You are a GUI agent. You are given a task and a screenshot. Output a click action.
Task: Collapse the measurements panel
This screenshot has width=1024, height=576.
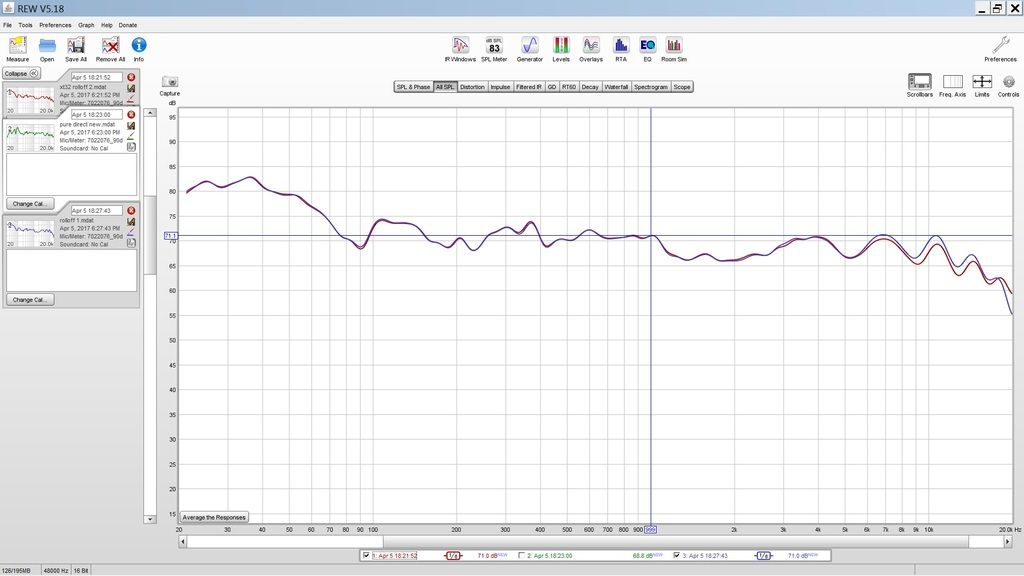pos(22,73)
